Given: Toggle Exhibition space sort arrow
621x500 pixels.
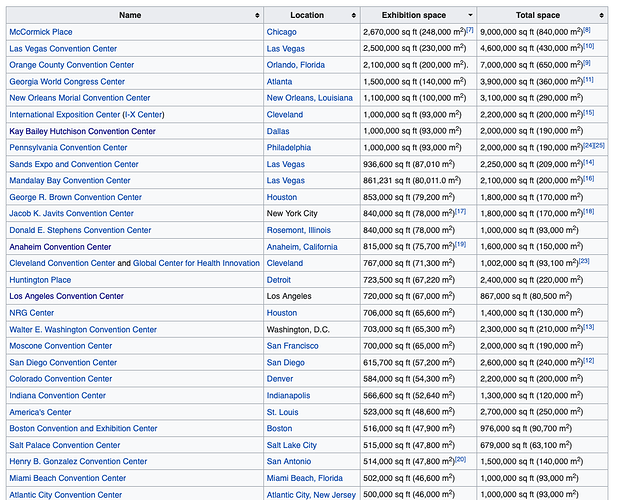Looking at the screenshot, I should 470,15.
